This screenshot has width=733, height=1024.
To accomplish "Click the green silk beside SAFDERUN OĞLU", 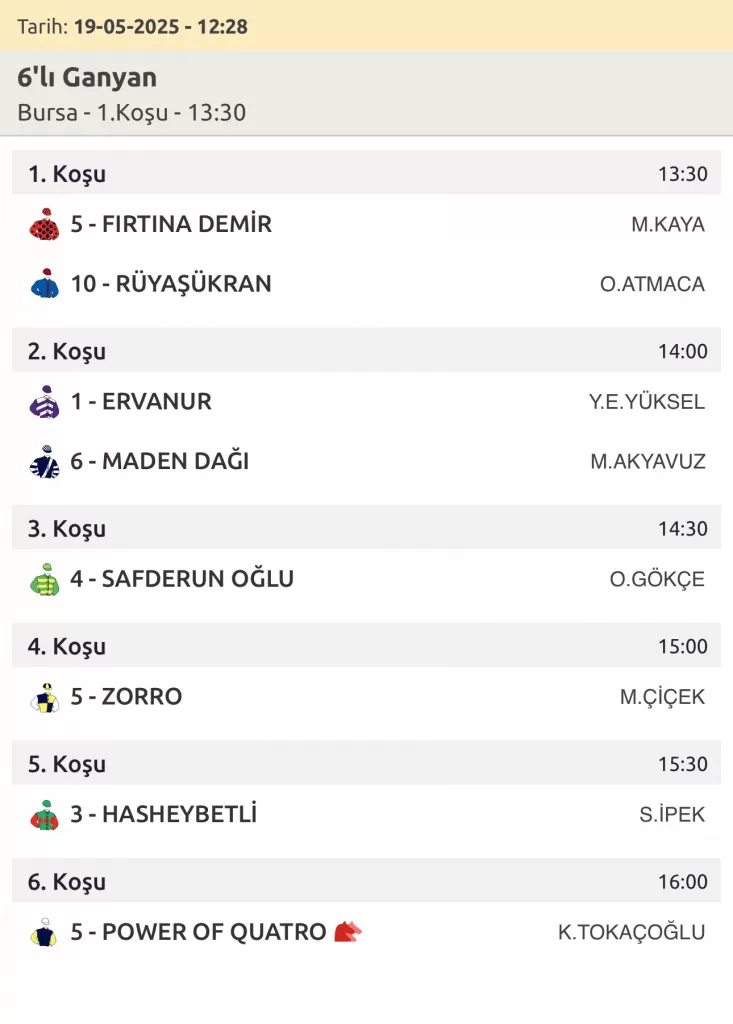I will (44, 579).
